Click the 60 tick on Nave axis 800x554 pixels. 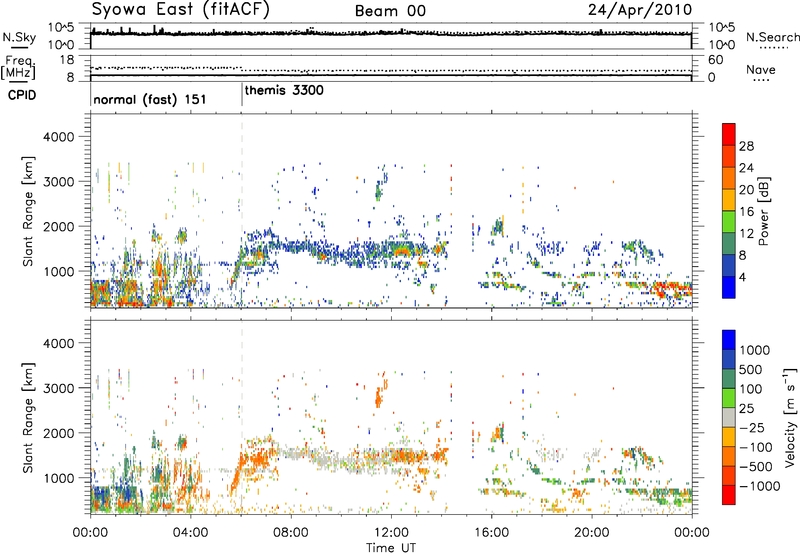tap(715, 60)
